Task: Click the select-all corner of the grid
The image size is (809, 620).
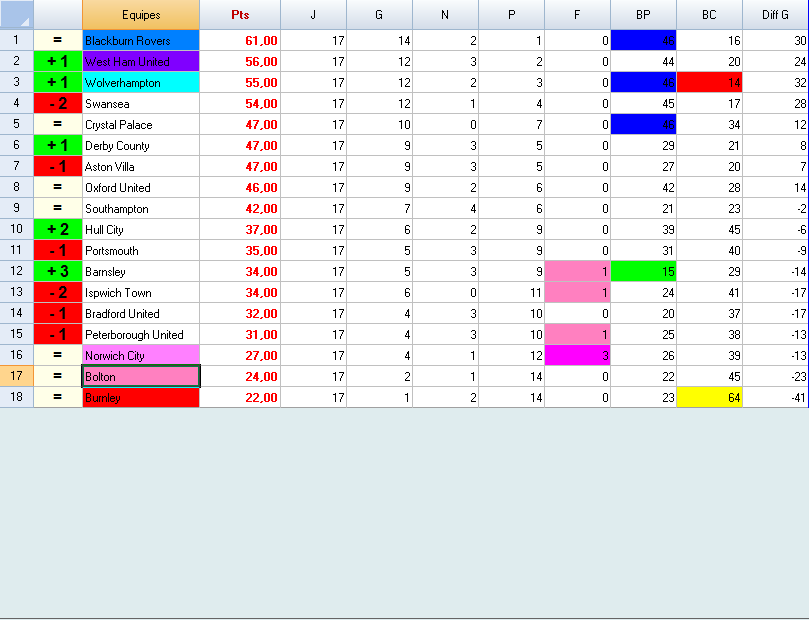Action: click(17, 14)
